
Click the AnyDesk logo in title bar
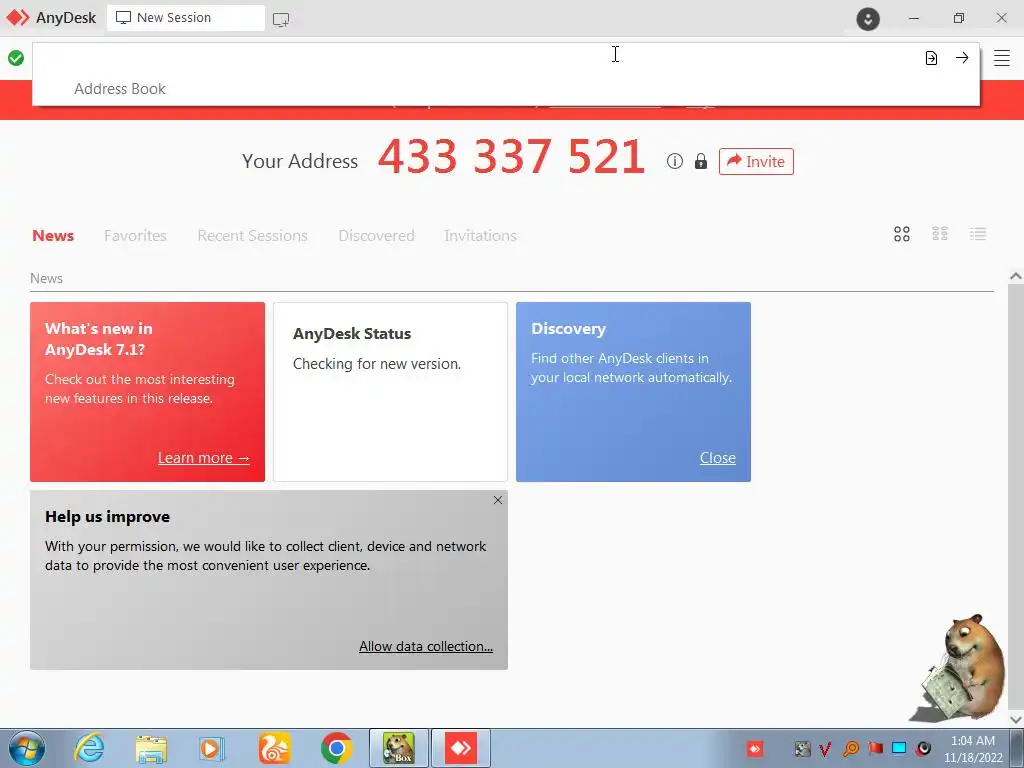point(18,18)
